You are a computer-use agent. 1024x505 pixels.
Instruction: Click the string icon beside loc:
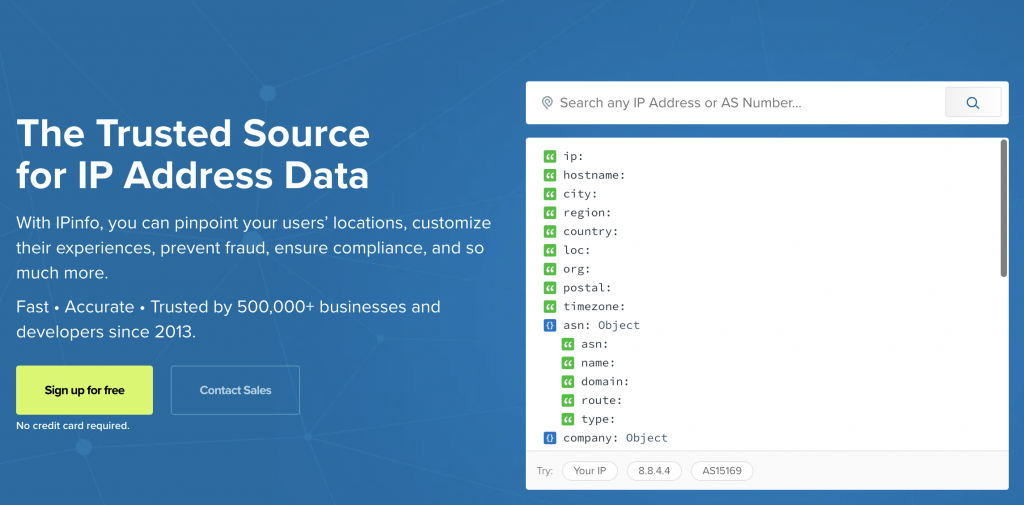[549, 250]
